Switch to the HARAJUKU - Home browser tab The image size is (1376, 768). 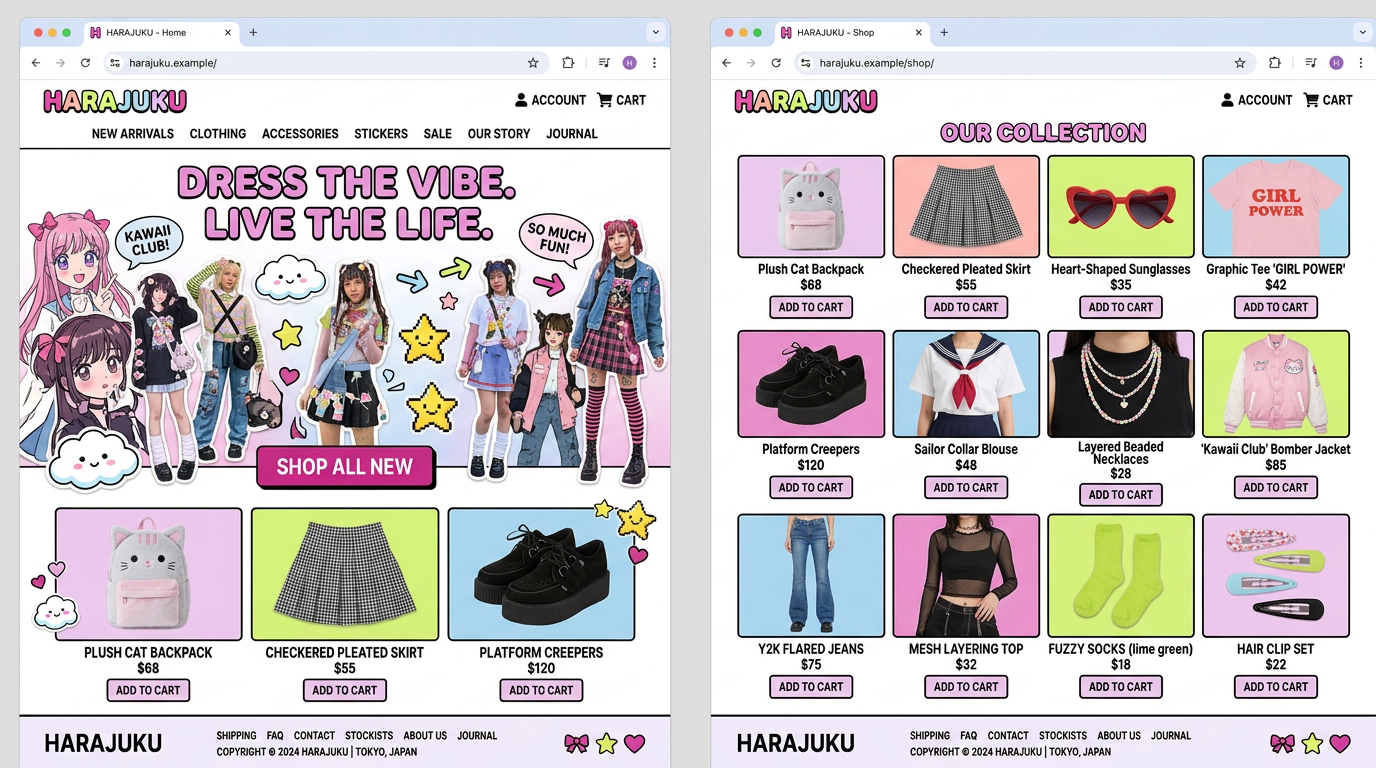[x=150, y=32]
